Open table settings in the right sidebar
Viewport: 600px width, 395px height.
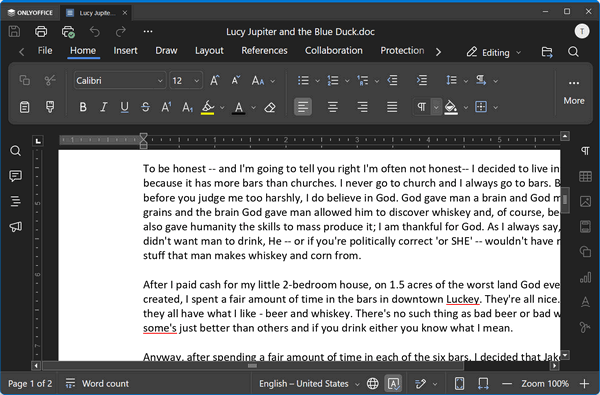(585, 176)
